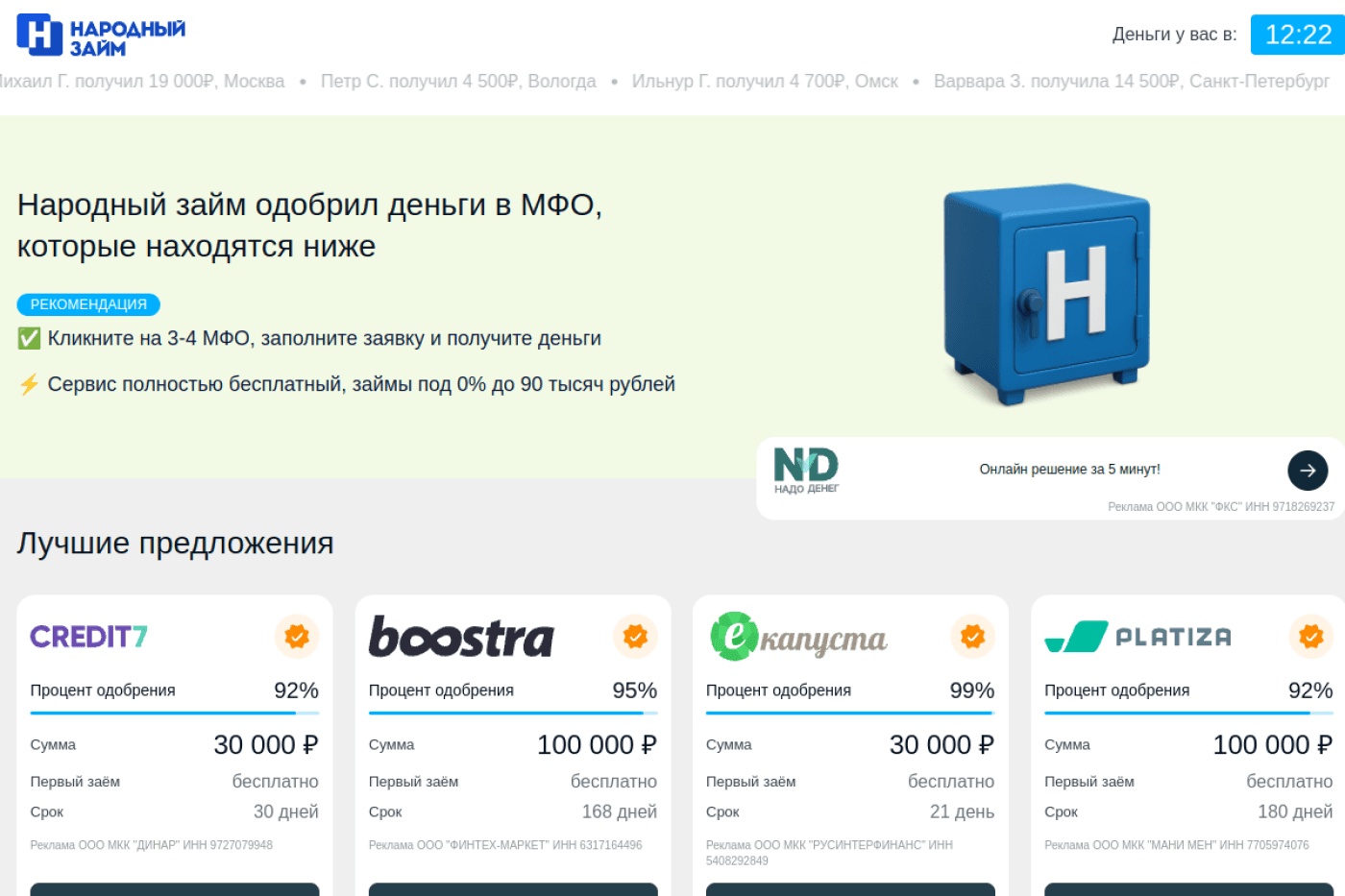Click ticker entry 'Ильнур Г. получил 4 700₽, Омск'
This screenshot has width=1345, height=896.
[765, 82]
